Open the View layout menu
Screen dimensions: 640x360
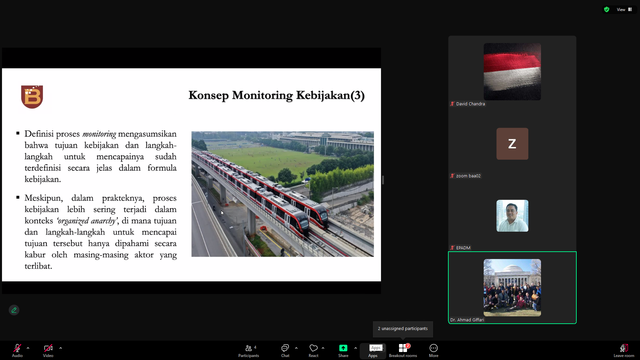pyautogui.click(x=624, y=9)
